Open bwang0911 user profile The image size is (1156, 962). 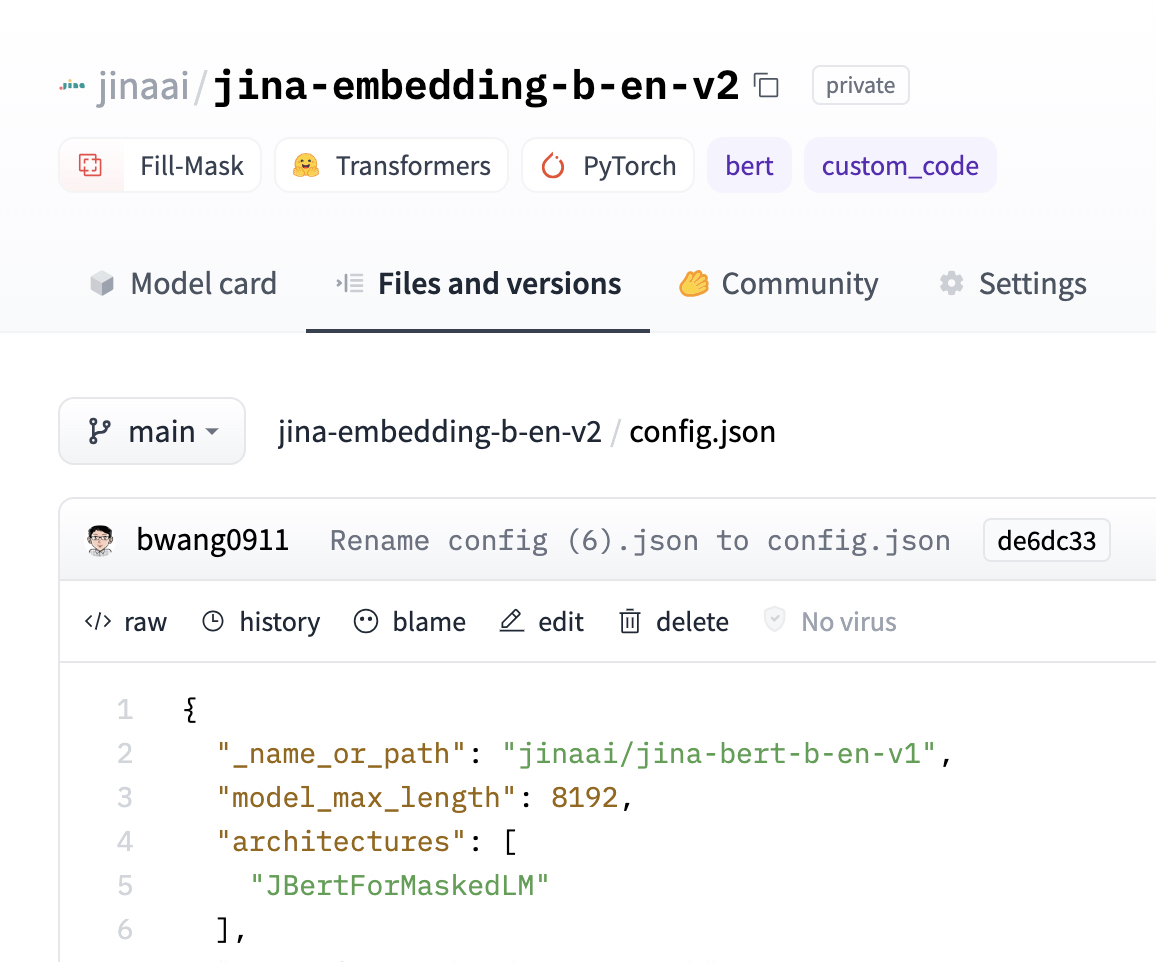(x=212, y=540)
